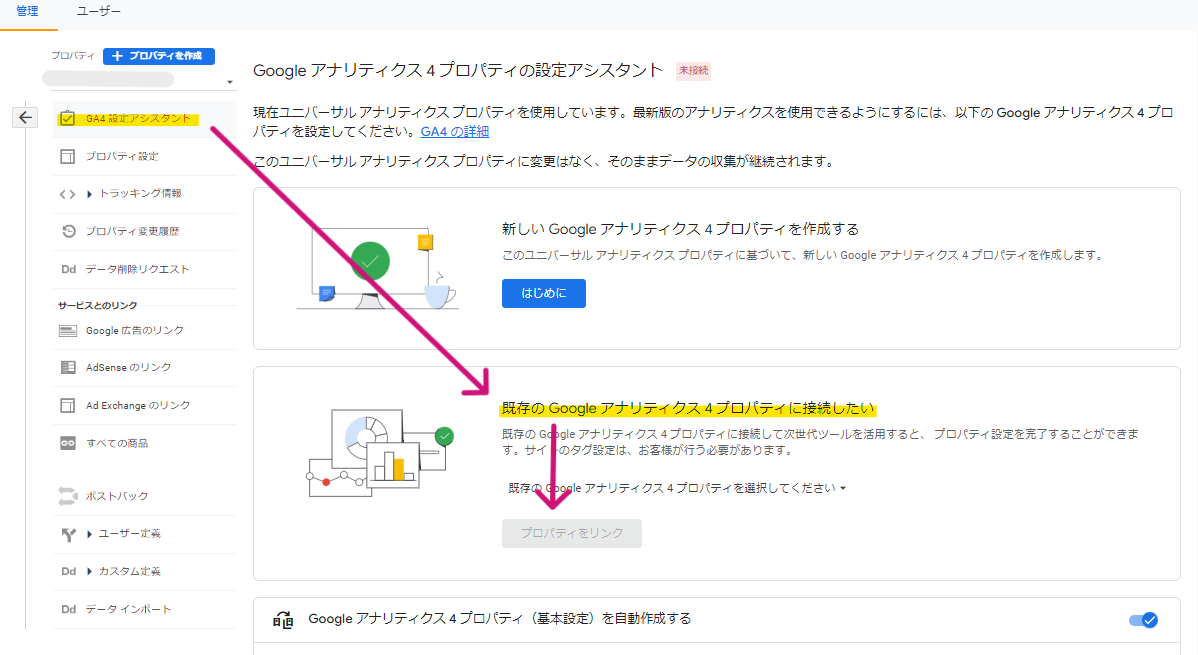Click the ポストバック arrows icon
This screenshot has height=655, width=1198.
[68, 496]
